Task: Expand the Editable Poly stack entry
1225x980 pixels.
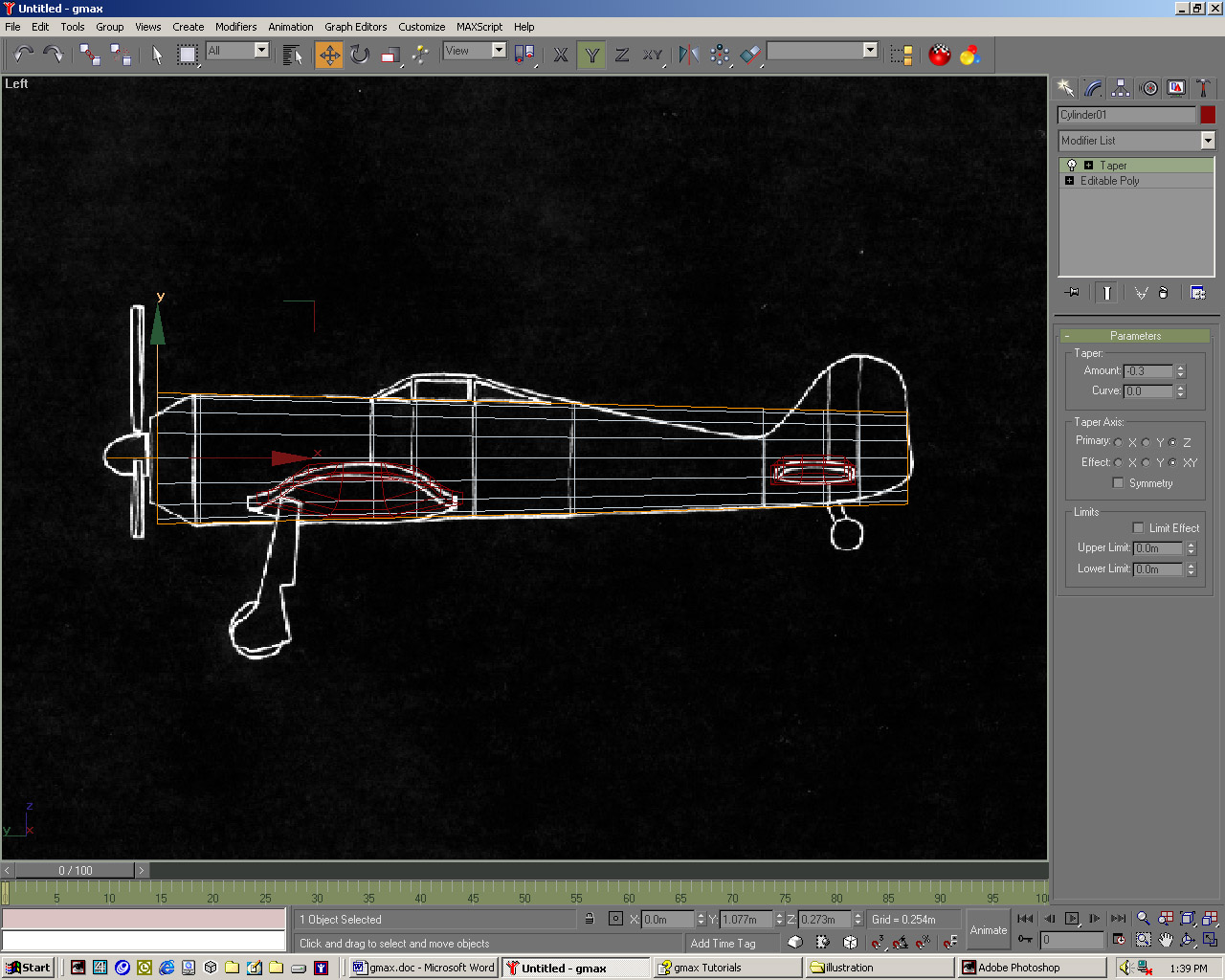Action: tap(1069, 181)
